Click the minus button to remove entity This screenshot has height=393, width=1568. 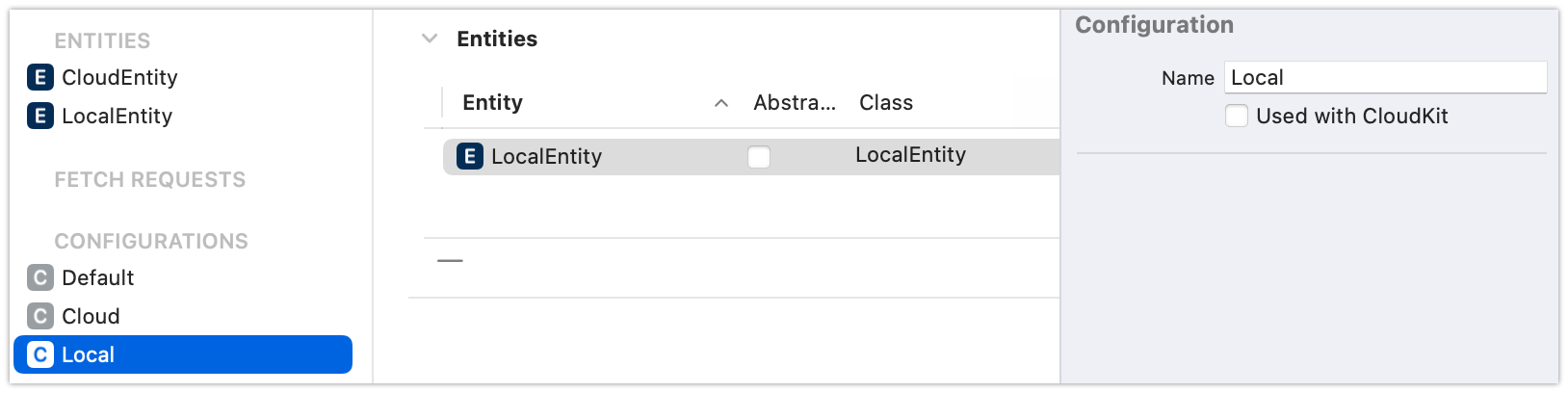pyautogui.click(x=450, y=261)
